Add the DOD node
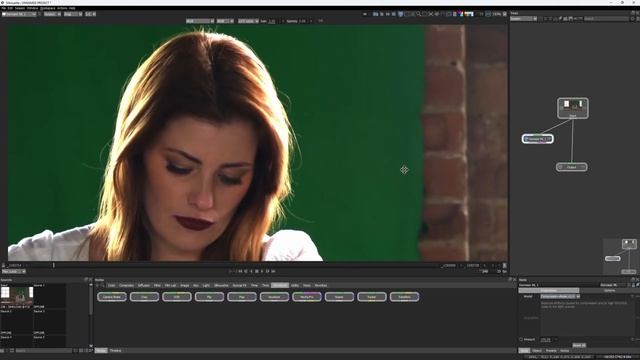640x360 pixels. tap(177, 297)
